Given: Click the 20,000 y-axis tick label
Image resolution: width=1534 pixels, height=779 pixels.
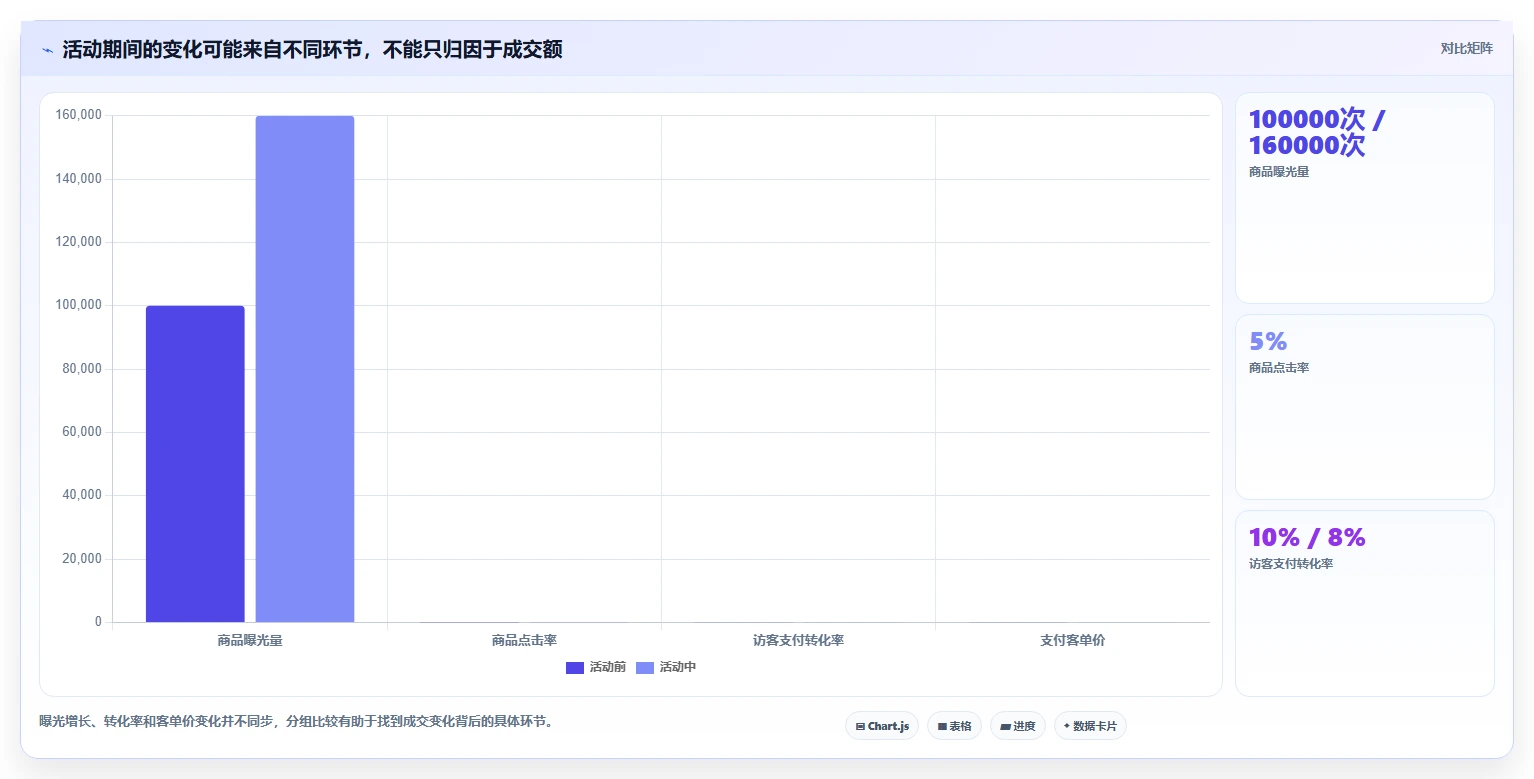Looking at the screenshot, I should click(82, 558).
